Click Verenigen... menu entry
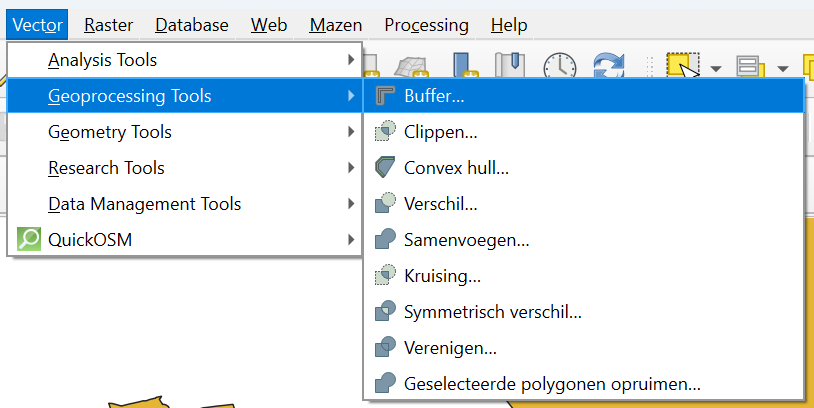 click(450, 347)
